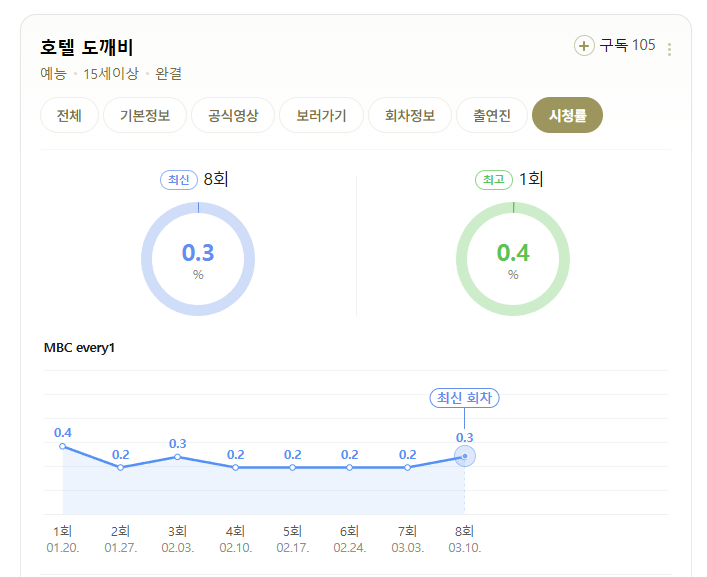Click the blue 0.3% latest rating donut
707x577 pixels.
tap(198, 259)
